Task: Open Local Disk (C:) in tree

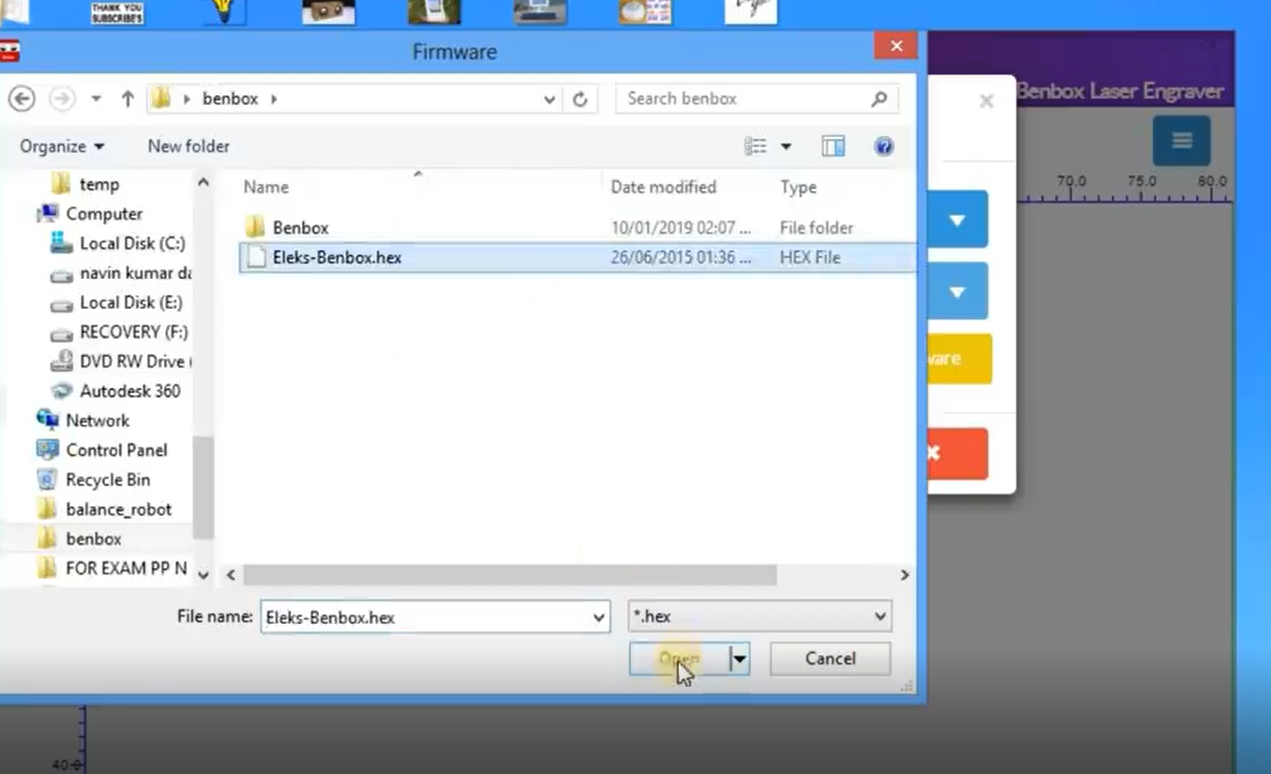Action: click(x=132, y=243)
